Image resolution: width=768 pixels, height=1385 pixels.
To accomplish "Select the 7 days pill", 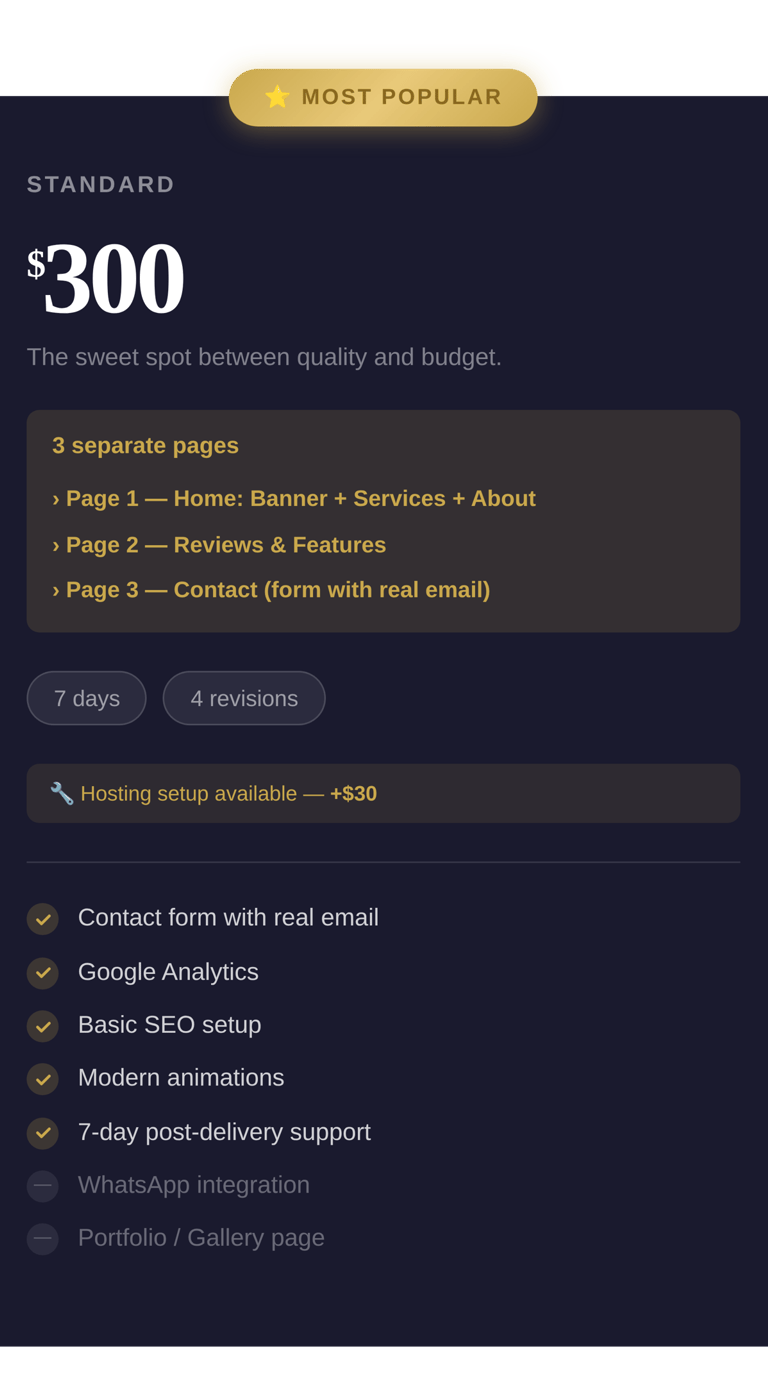I will pyautogui.click(x=87, y=698).
